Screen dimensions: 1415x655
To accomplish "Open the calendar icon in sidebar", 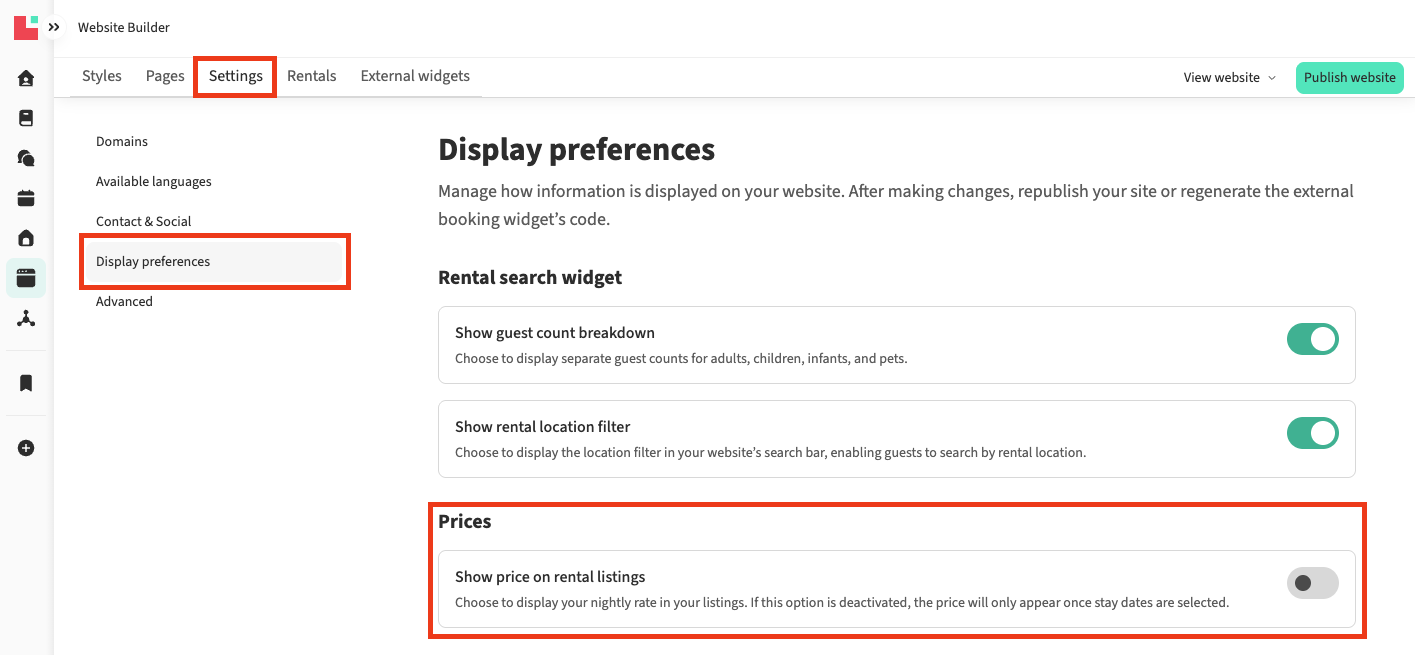I will (x=26, y=198).
